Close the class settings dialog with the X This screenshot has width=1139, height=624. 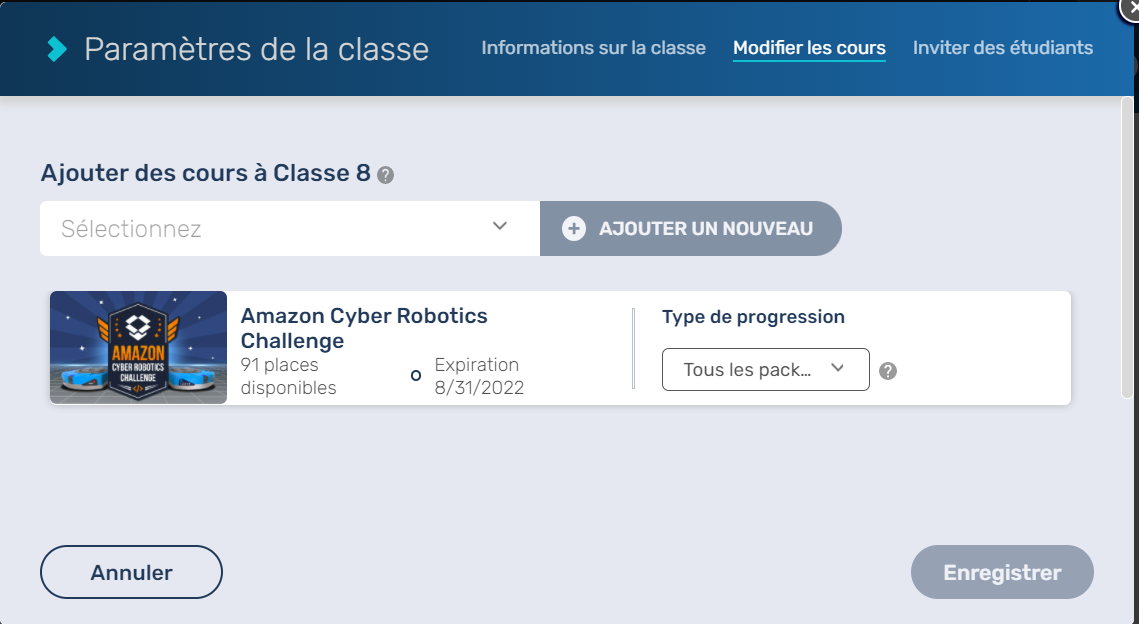point(1129,6)
